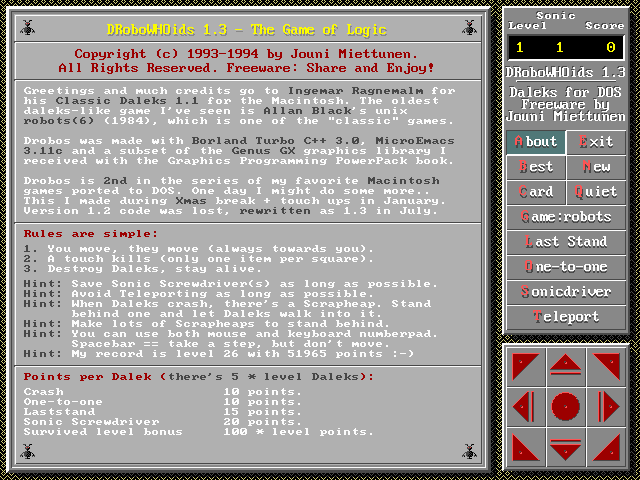Click the One-to-one button
Image resolution: width=640 pixels, height=480 pixels.
[566, 267]
